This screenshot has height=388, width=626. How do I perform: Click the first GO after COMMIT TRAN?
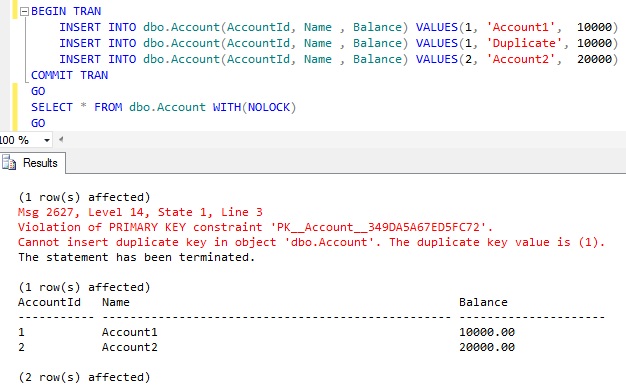click(38, 91)
